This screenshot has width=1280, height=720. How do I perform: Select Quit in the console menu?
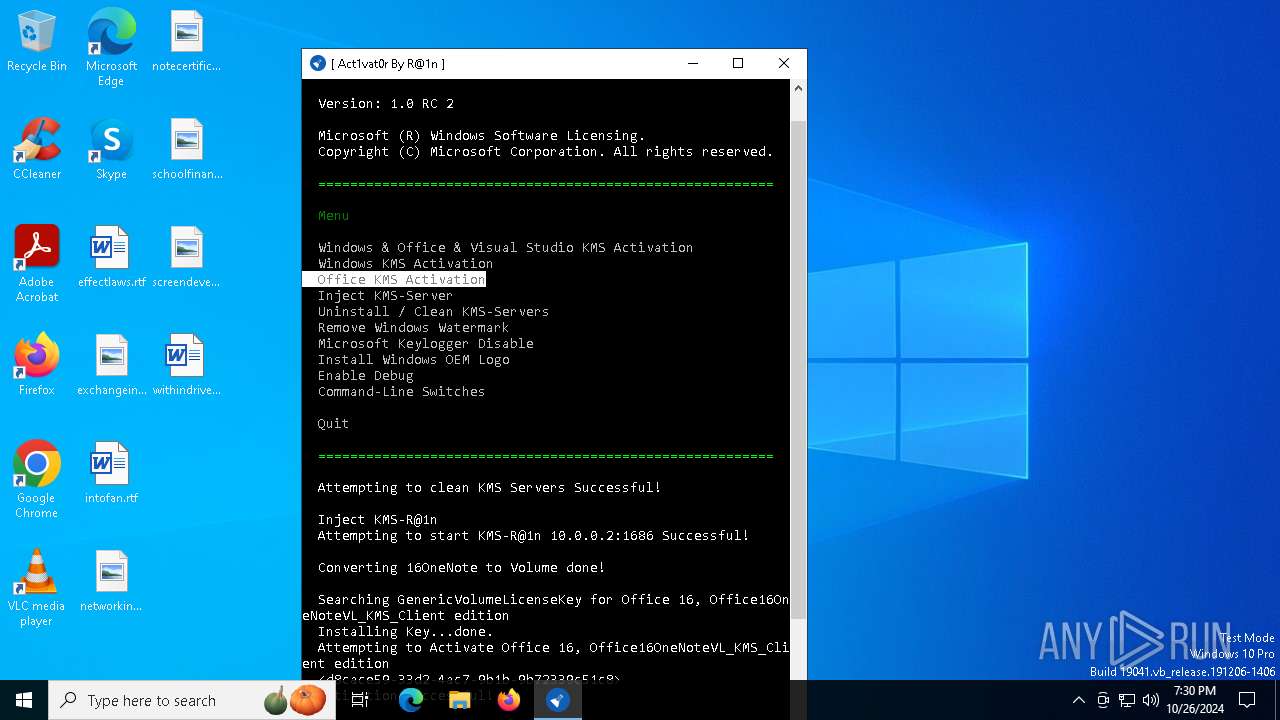click(x=333, y=423)
